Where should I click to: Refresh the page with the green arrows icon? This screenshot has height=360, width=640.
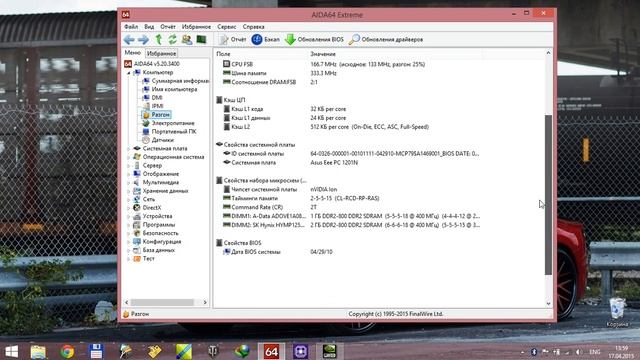click(173, 39)
